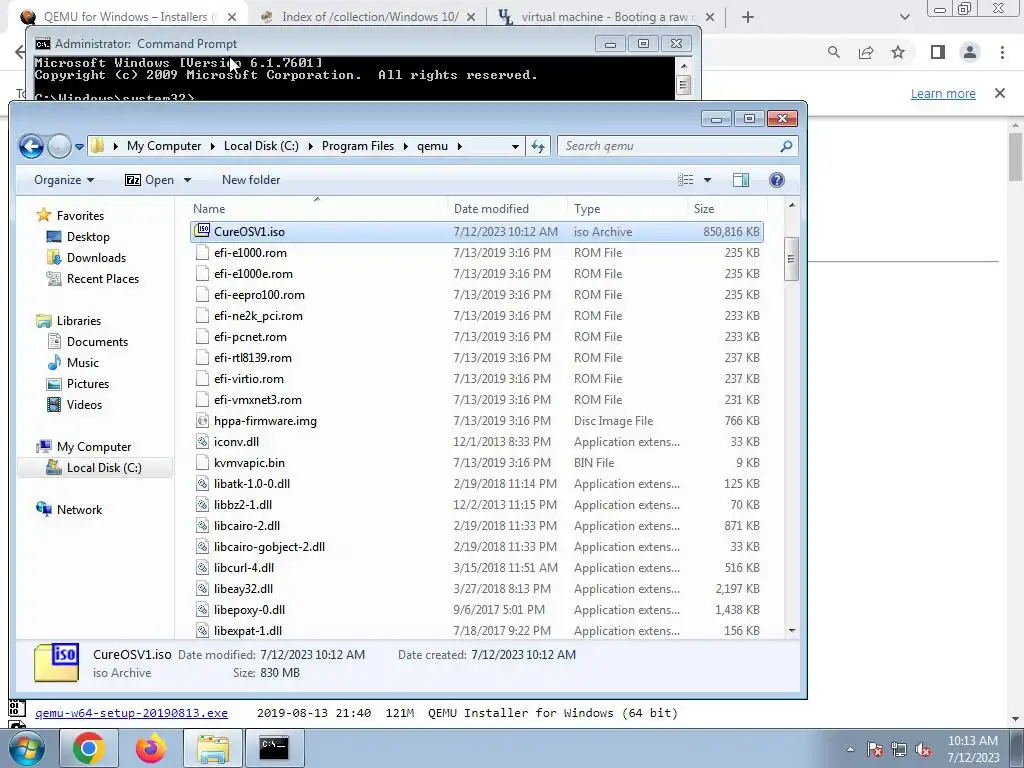Select hppa-firmware.img disc image icon

pyautogui.click(x=202, y=421)
